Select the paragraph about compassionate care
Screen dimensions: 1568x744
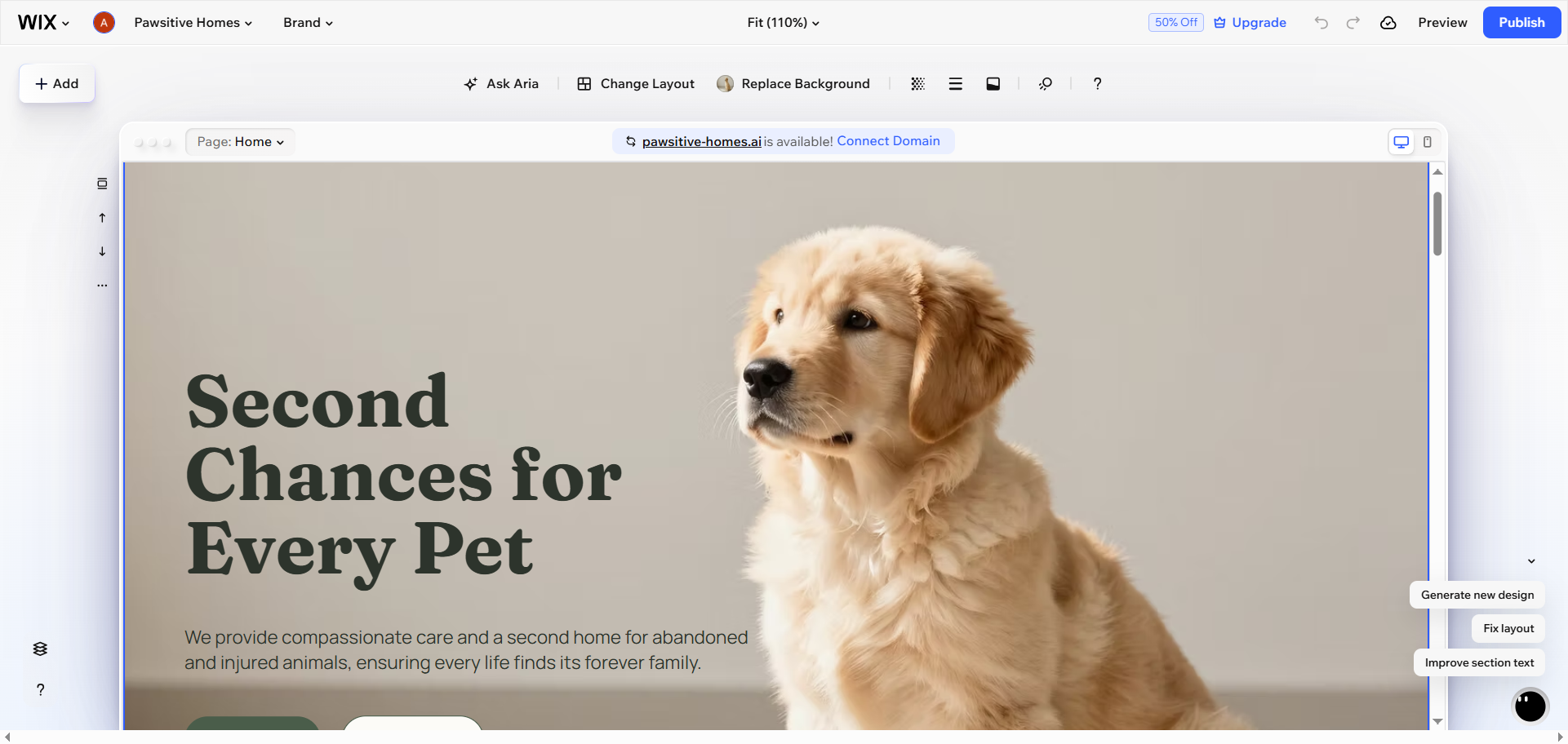point(466,649)
